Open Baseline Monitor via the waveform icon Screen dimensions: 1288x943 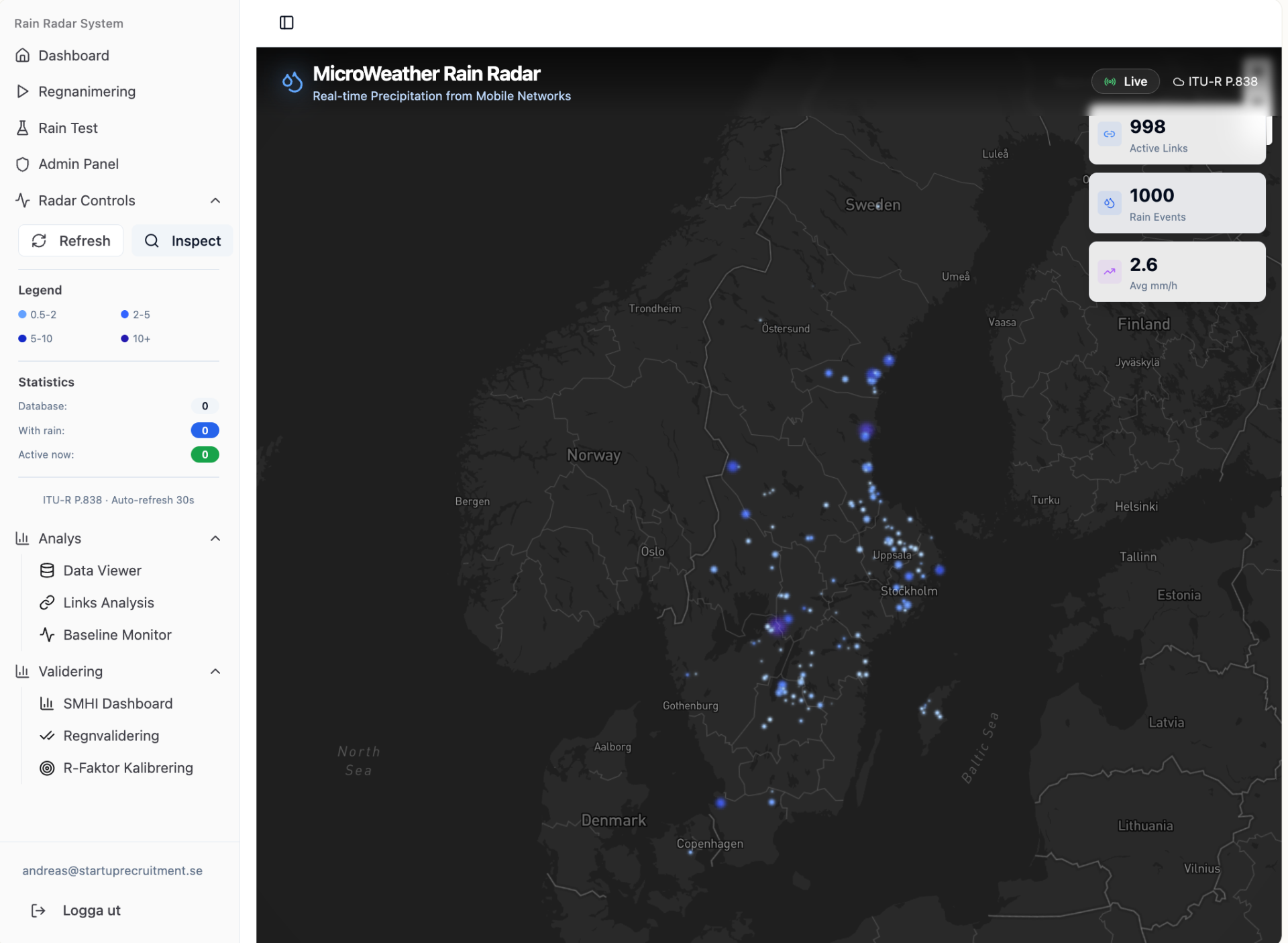[48, 634]
